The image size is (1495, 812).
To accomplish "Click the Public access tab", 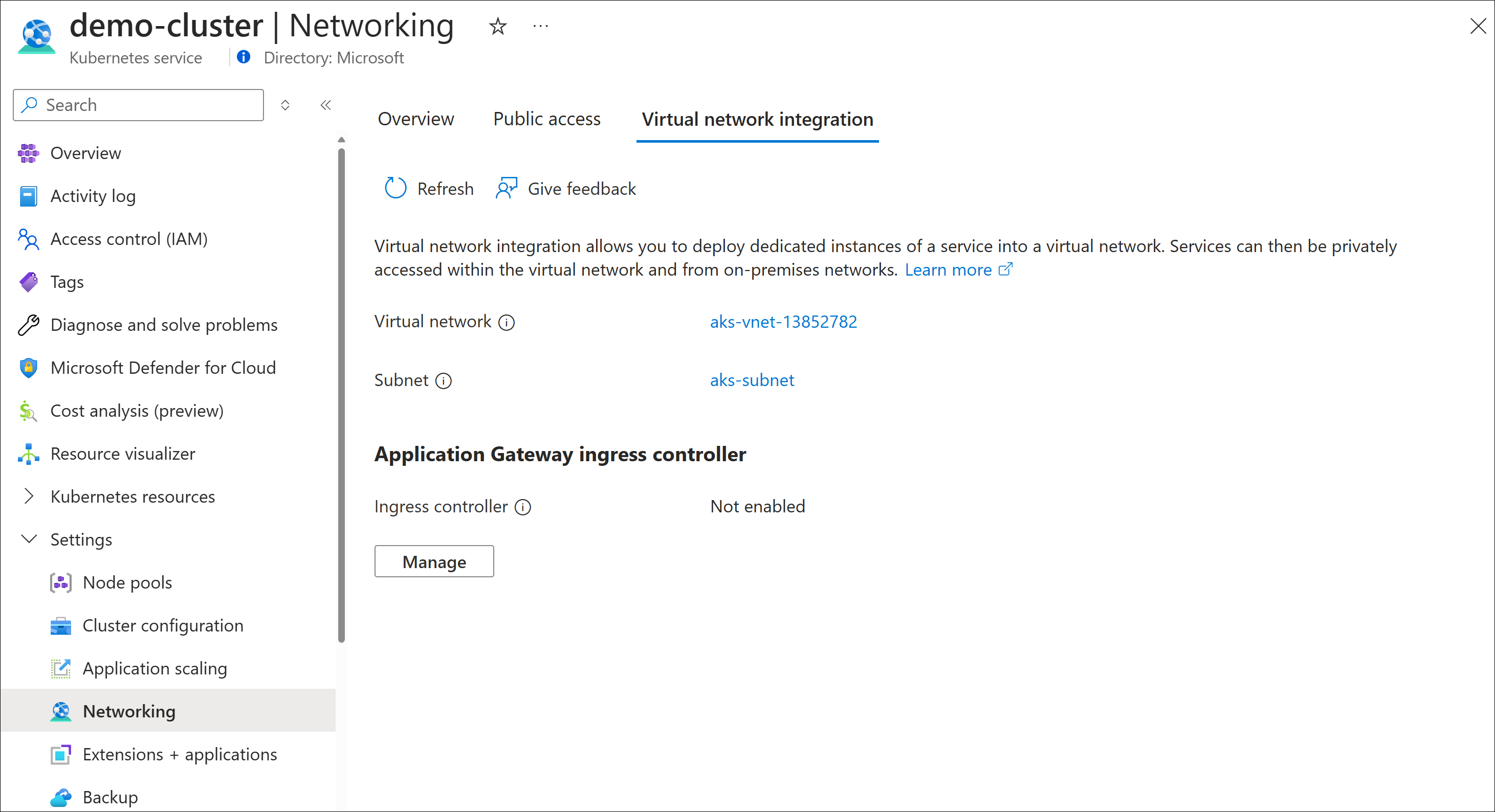I will (x=548, y=119).
